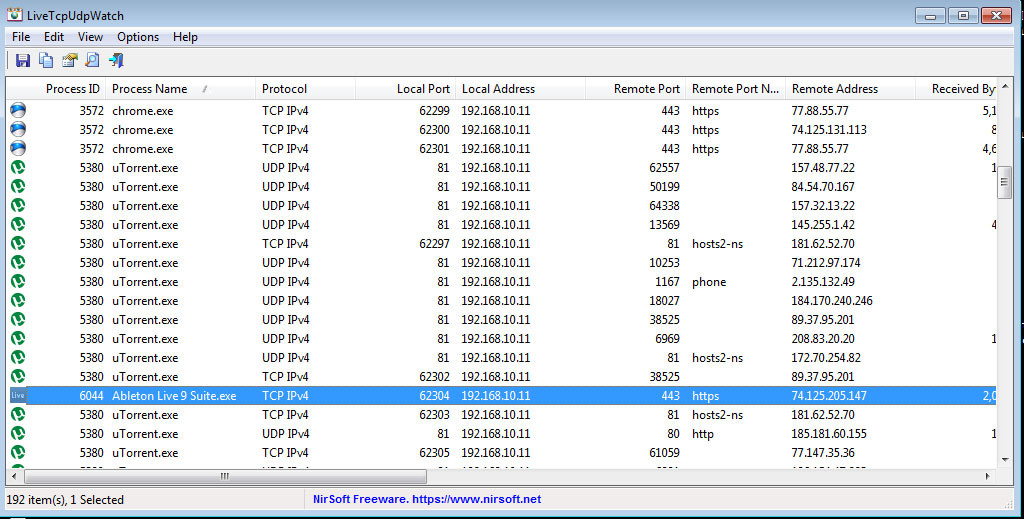This screenshot has width=1024, height=519.
Task: Click the '192 item(s), 1 Selected' status text
Action: 65,500
